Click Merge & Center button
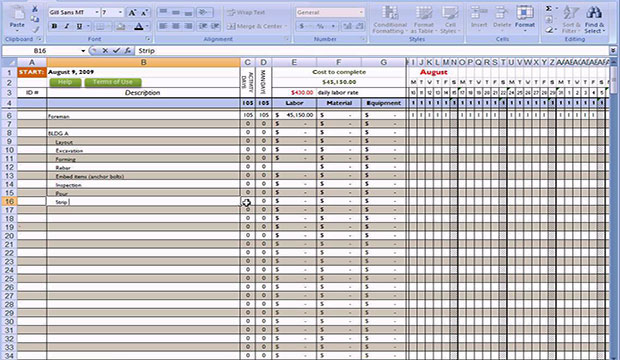 (x=257, y=27)
